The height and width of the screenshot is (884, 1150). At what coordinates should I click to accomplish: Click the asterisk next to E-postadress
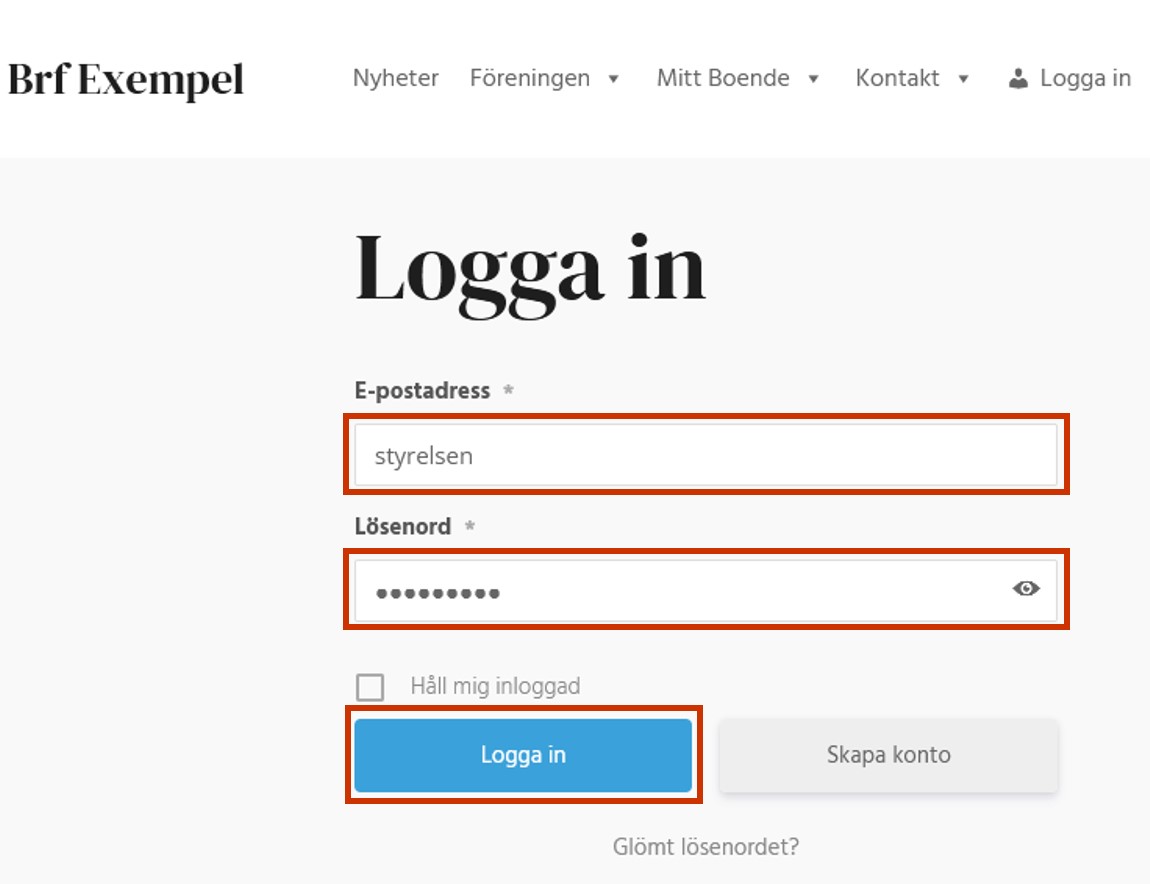508,391
